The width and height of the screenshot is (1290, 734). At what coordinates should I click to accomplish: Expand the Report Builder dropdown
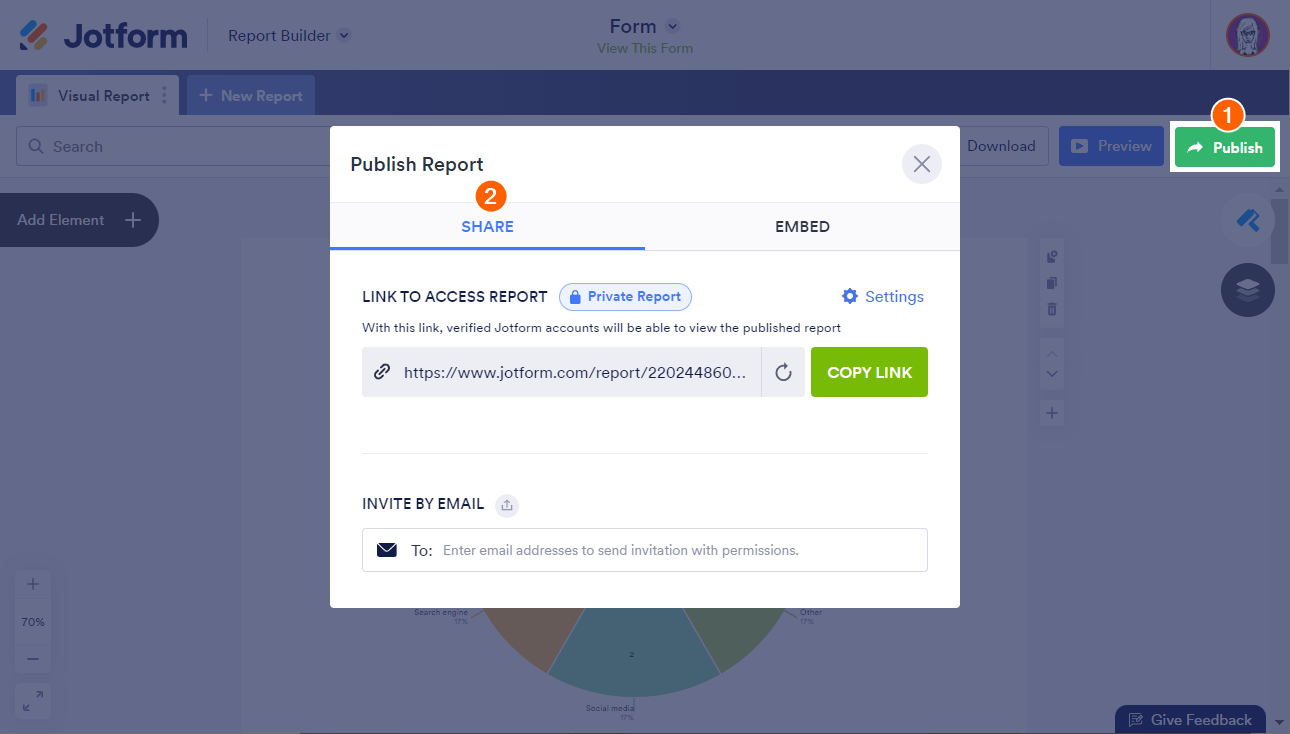(x=343, y=36)
